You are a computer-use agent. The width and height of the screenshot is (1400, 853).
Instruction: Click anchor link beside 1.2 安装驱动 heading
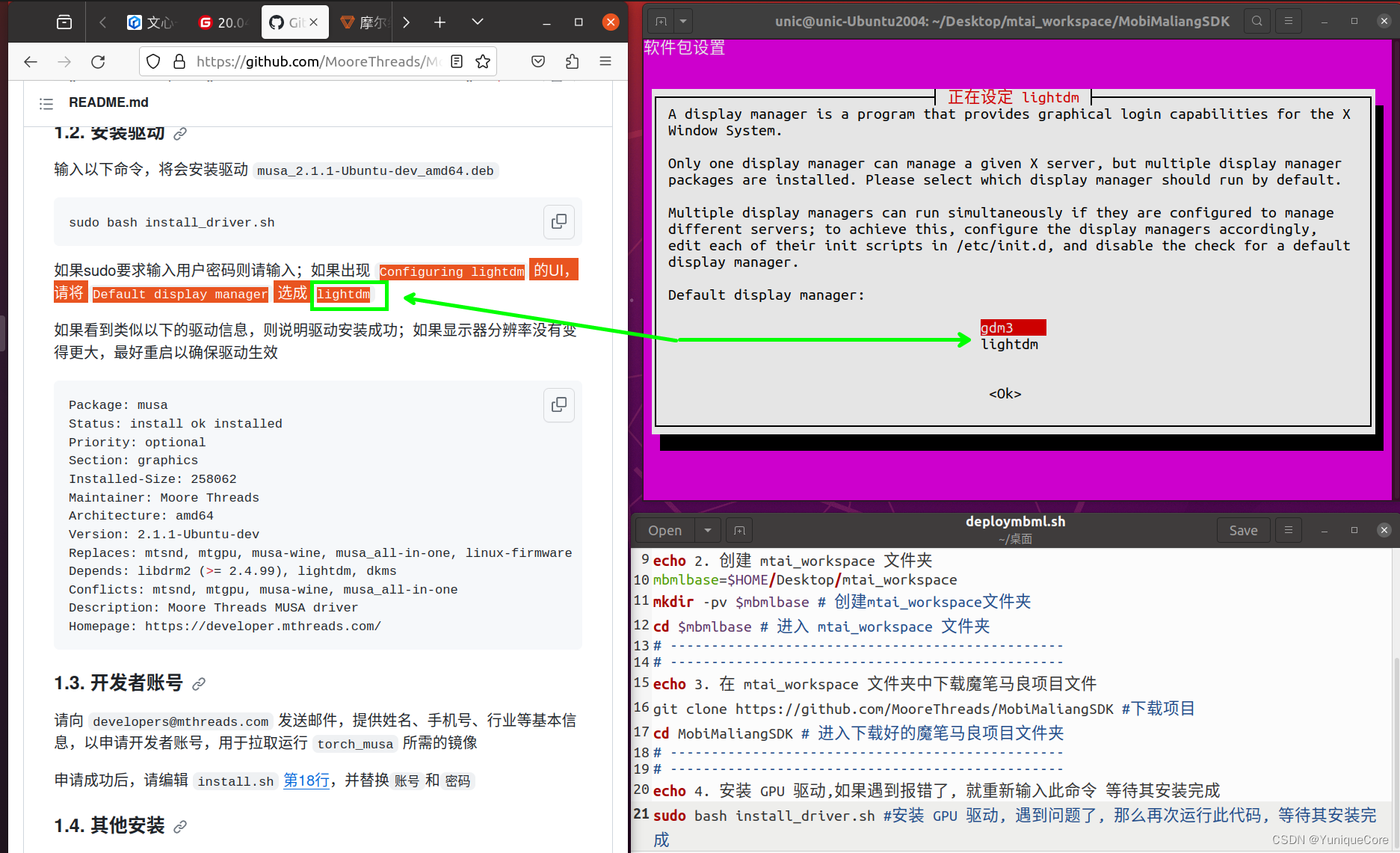point(180,134)
